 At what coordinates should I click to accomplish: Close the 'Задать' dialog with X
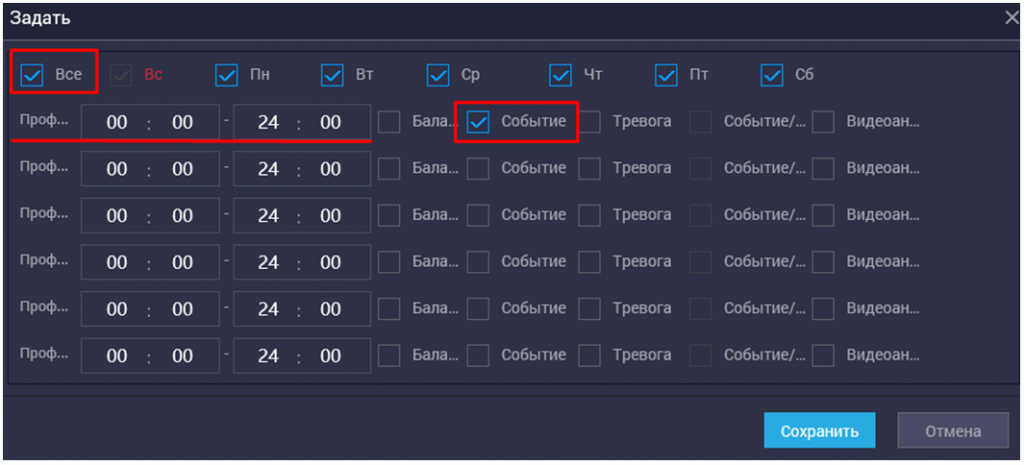pos(1012,18)
